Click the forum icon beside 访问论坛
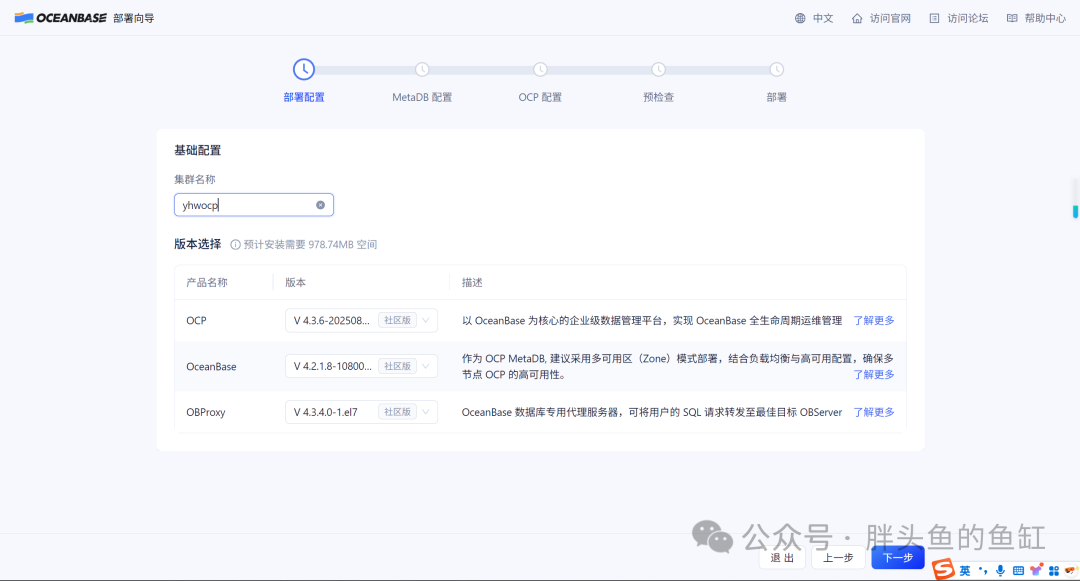Viewport: 1080px width, 581px height. coord(934,19)
